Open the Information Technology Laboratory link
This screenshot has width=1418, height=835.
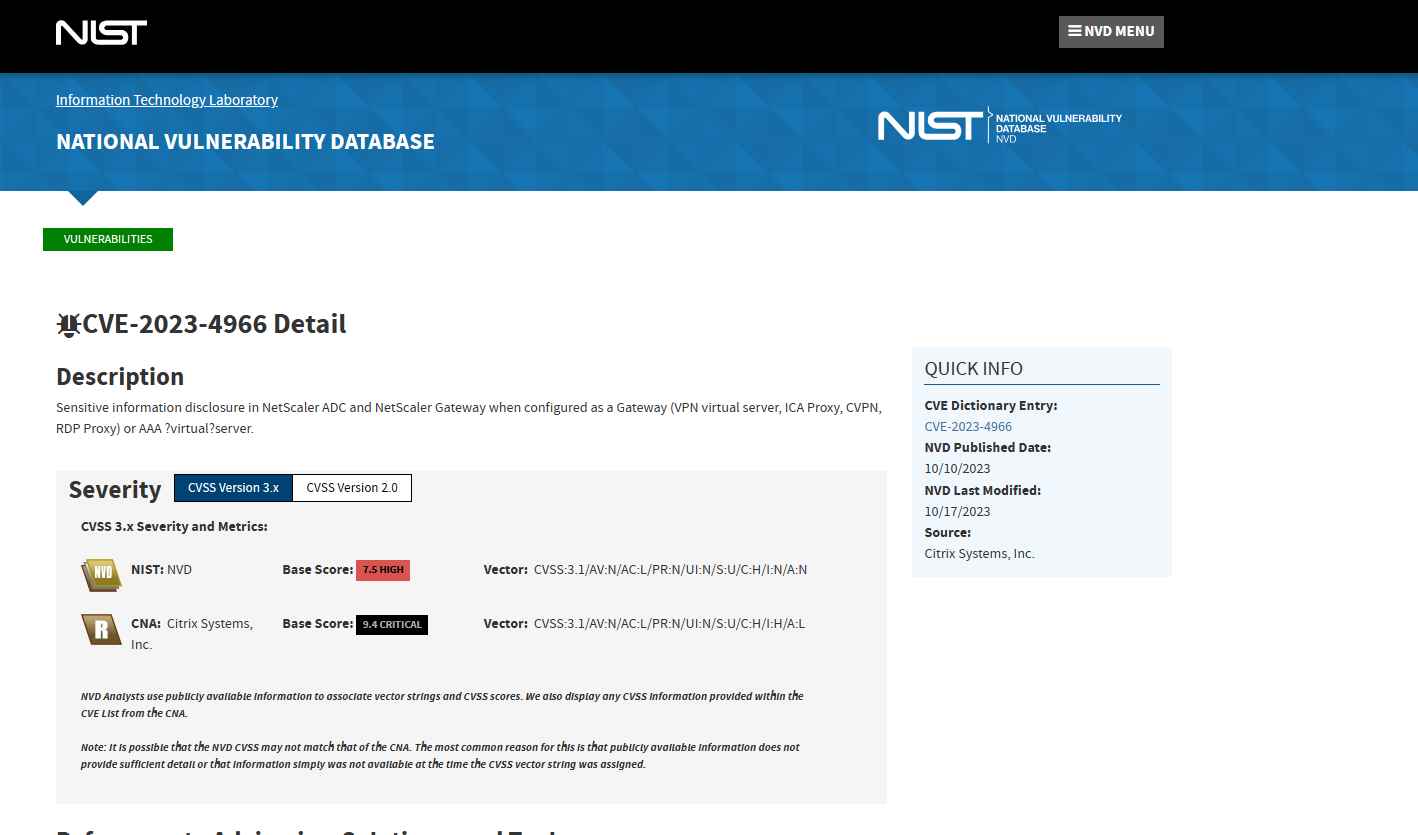point(166,100)
